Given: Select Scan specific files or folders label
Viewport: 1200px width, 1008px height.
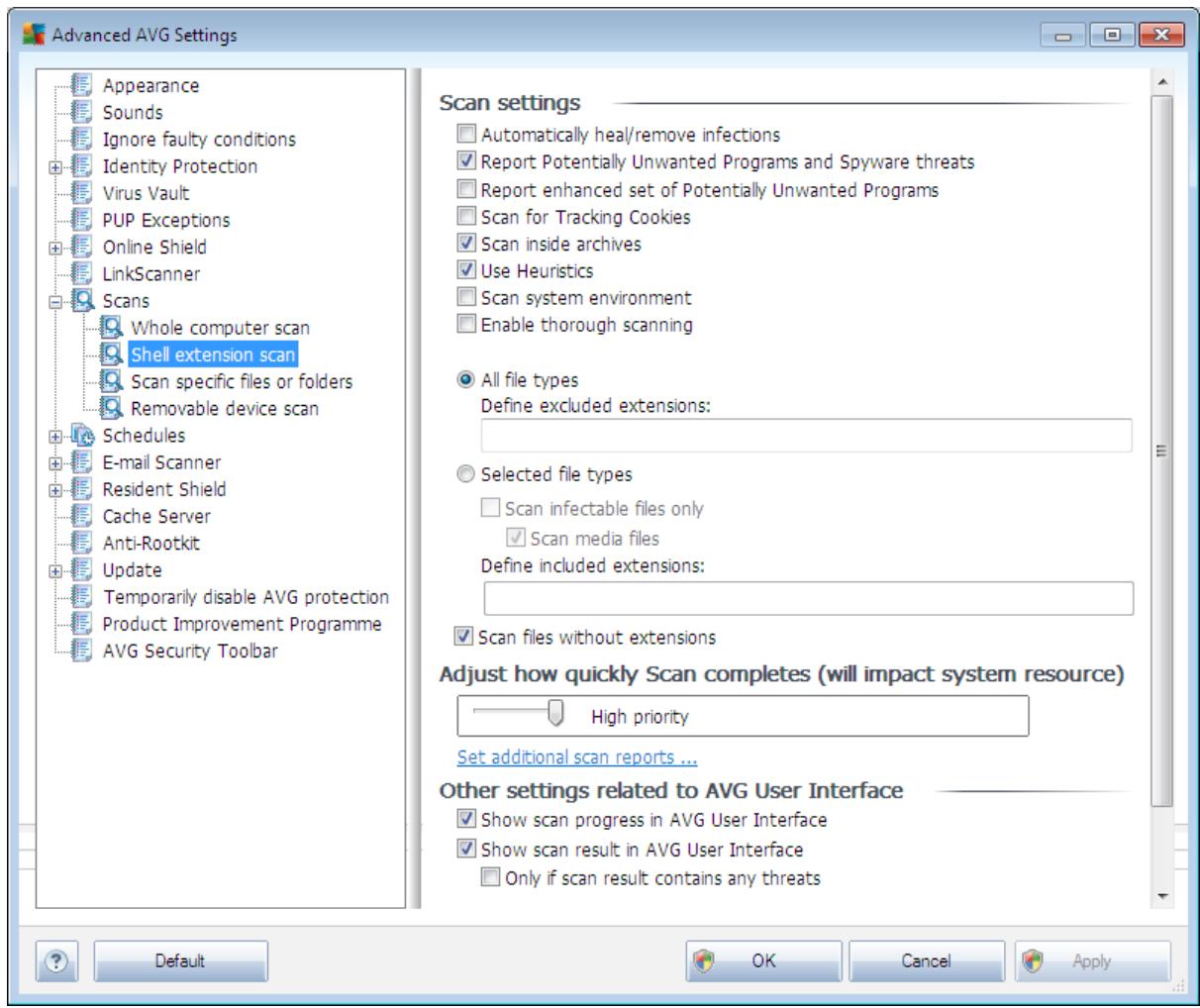Looking at the screenshot, I should (x=242, y=381).
